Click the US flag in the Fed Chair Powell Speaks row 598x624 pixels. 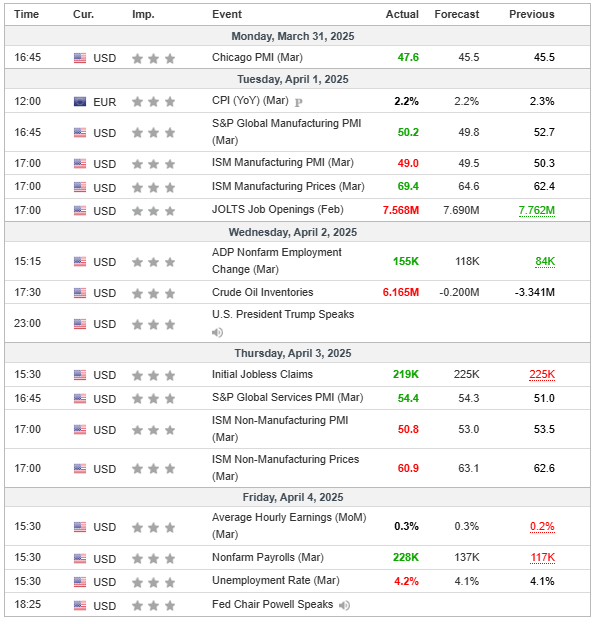80,606
